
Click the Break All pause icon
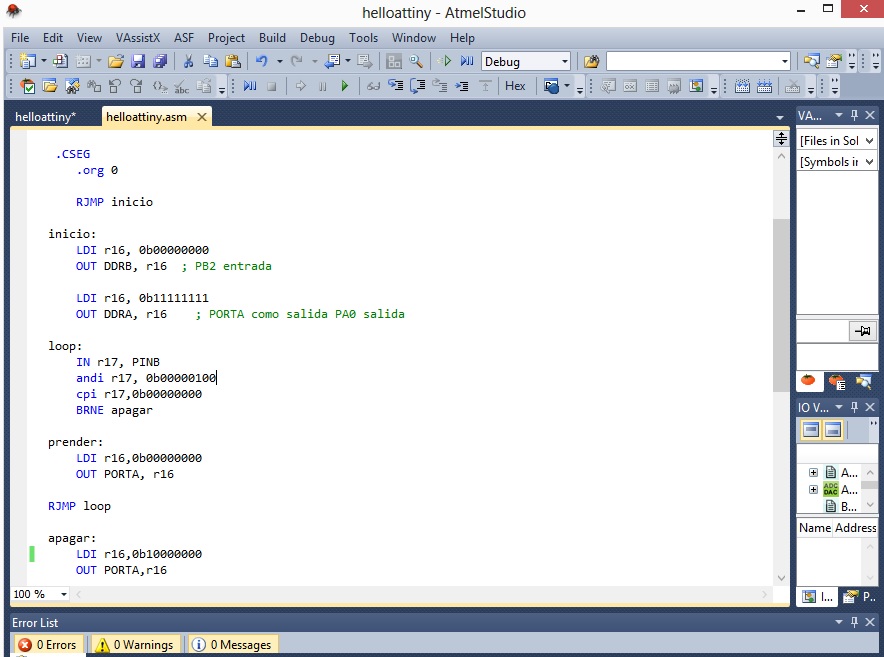[x=322, y=86]
